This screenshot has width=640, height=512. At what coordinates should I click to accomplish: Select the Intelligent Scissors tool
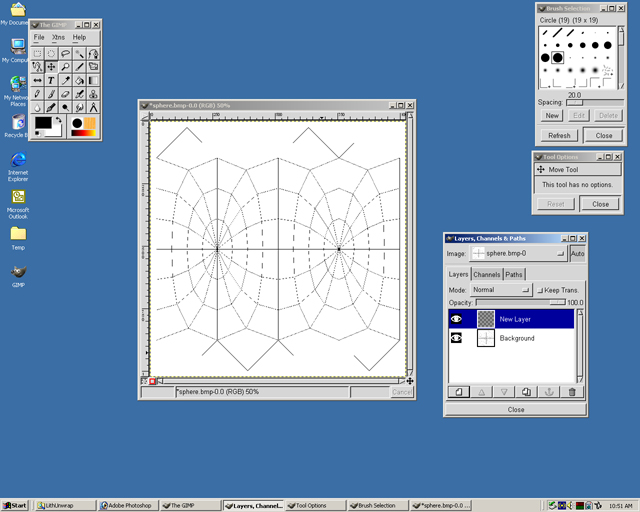coord(37,67)
